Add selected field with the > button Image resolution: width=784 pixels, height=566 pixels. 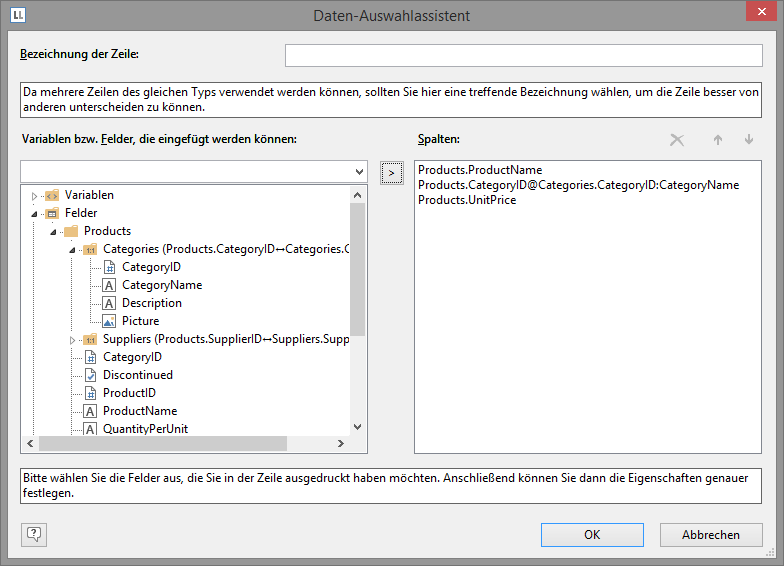[391, 173]
